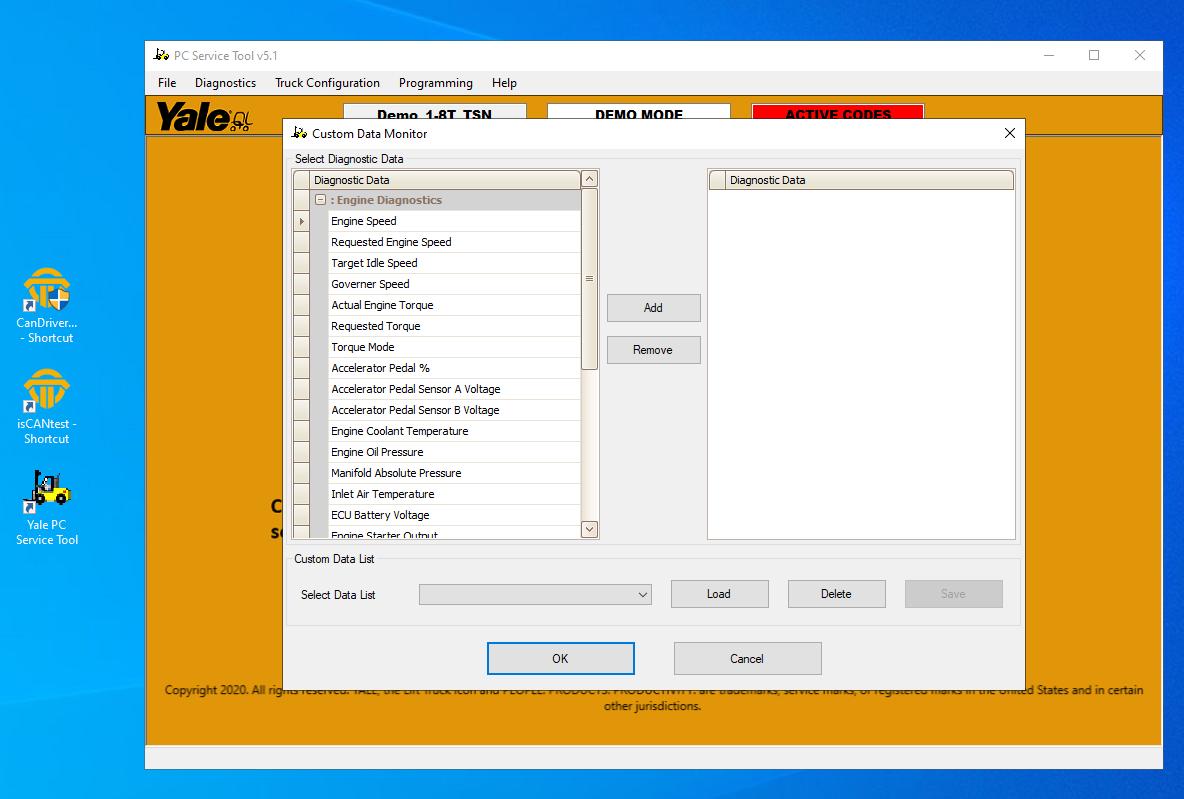Click the red ACTIVE CODES indicator
Screen dimensions: 1184x799
click(838, 114)
